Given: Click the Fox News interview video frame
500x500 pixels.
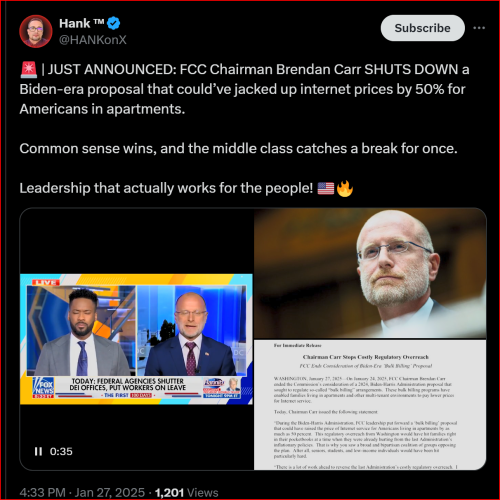Looking at the screenshot, I should 136,339.
